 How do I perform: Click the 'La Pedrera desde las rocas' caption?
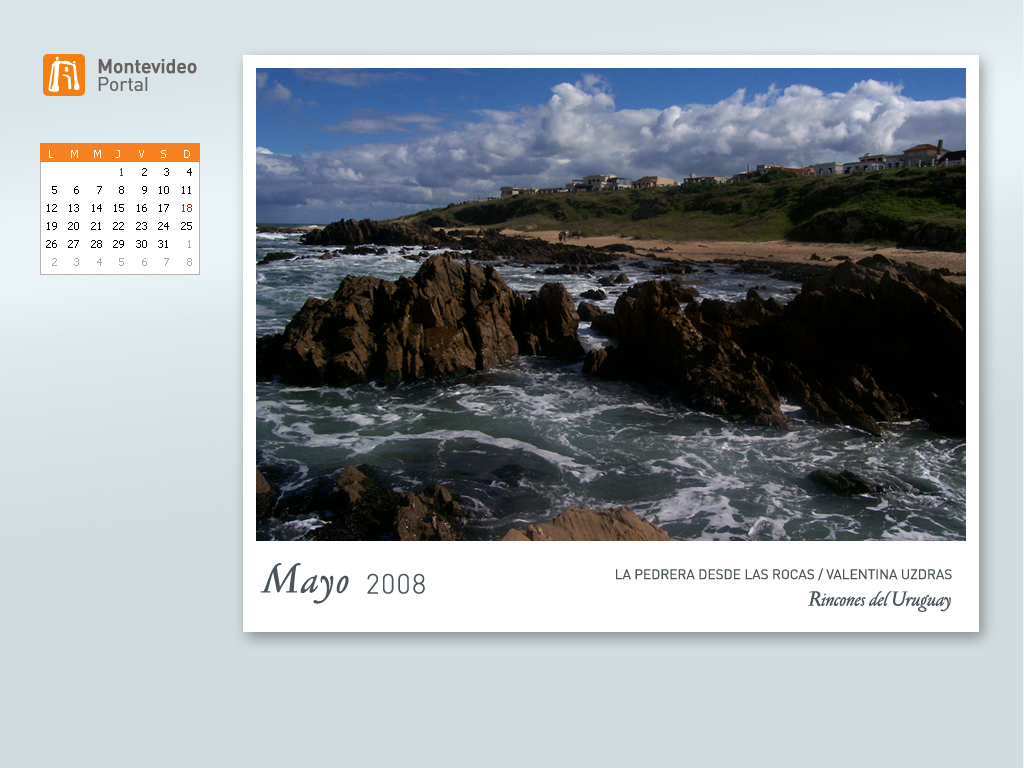(x=713, y=574)
